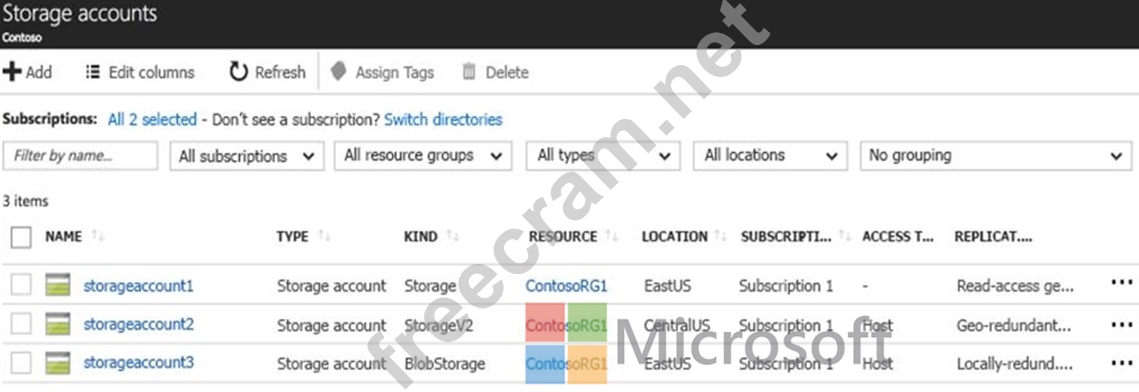Click the storageaccount1 storage icon

click(57, 285)
